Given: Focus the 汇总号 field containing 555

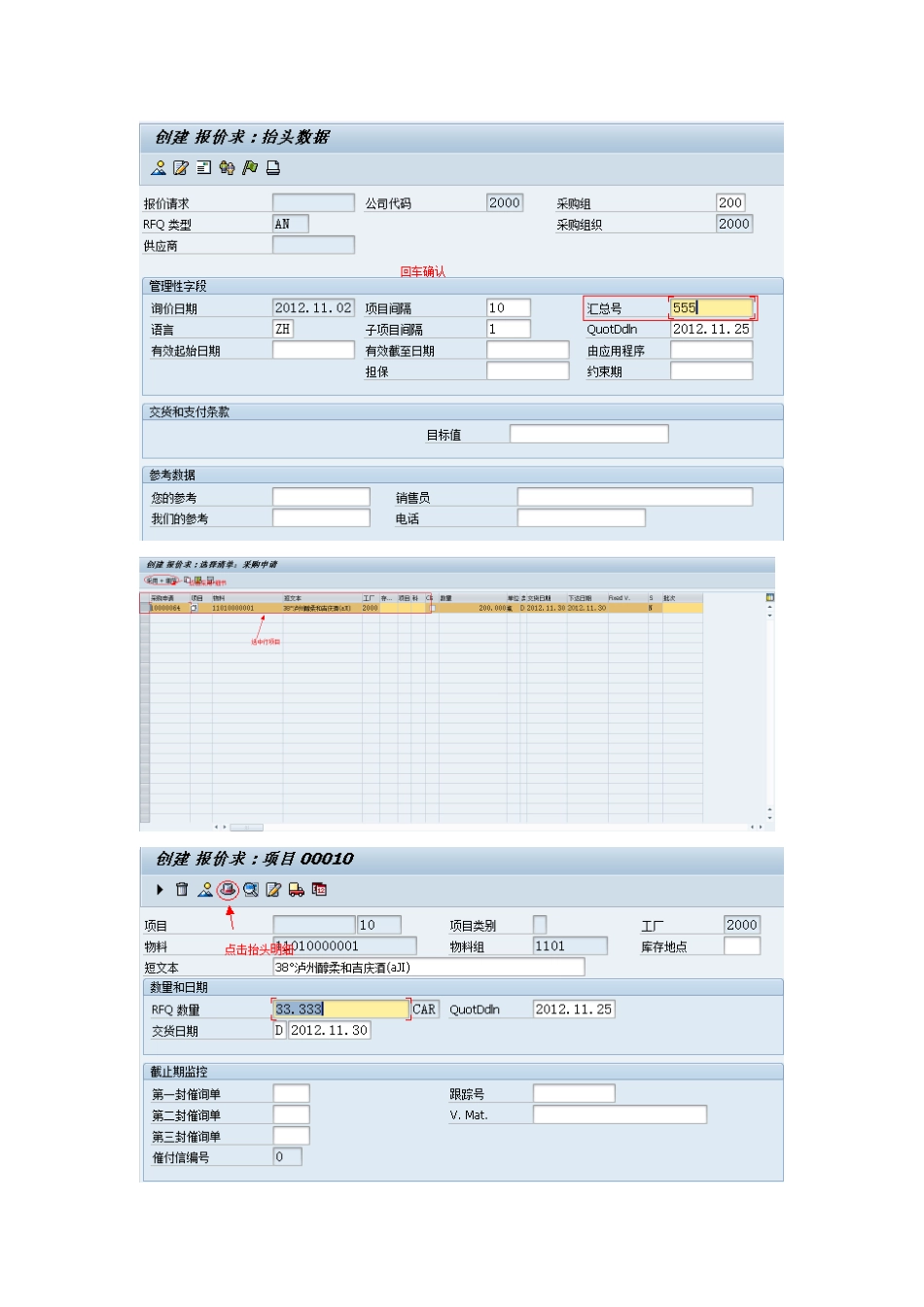Looking at the screenshot, I should point(712,308).
